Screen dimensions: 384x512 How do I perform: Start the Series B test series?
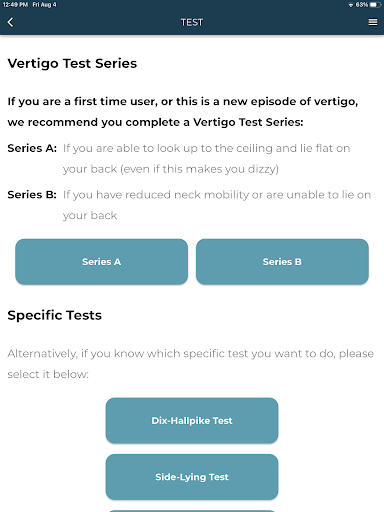(282, 262)
